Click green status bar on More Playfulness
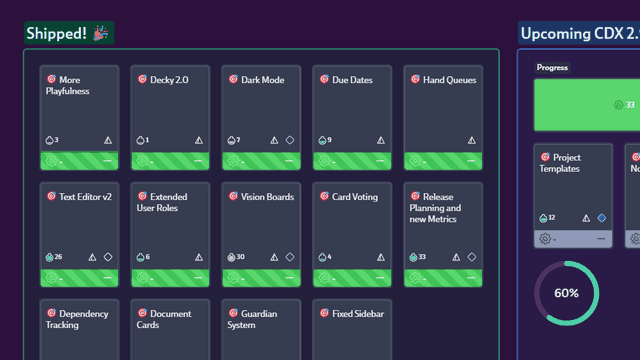640x360 pixels. 80,161
